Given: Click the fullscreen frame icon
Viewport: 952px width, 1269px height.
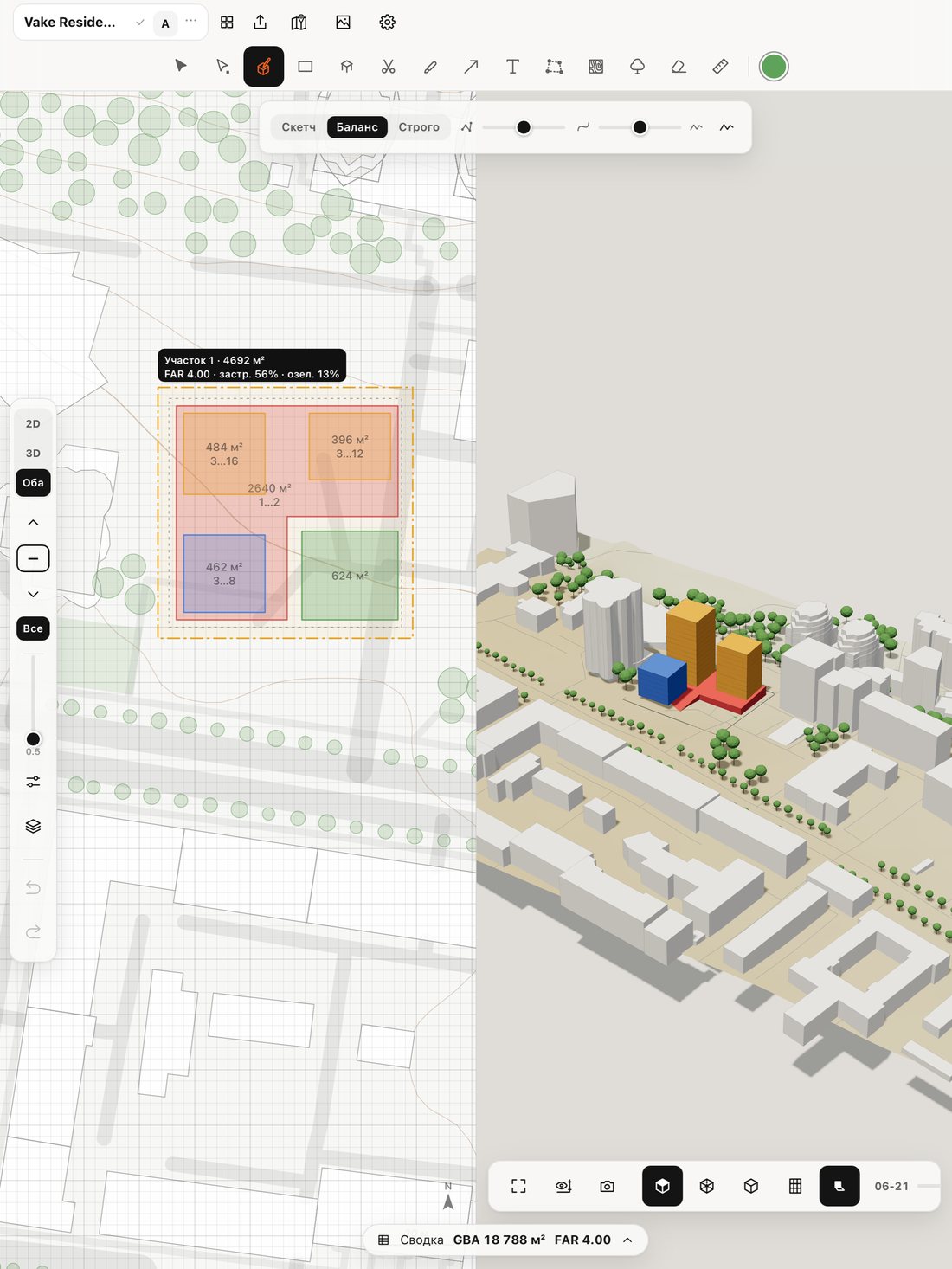Looking at the screenshot, I should click(518, 1186).
